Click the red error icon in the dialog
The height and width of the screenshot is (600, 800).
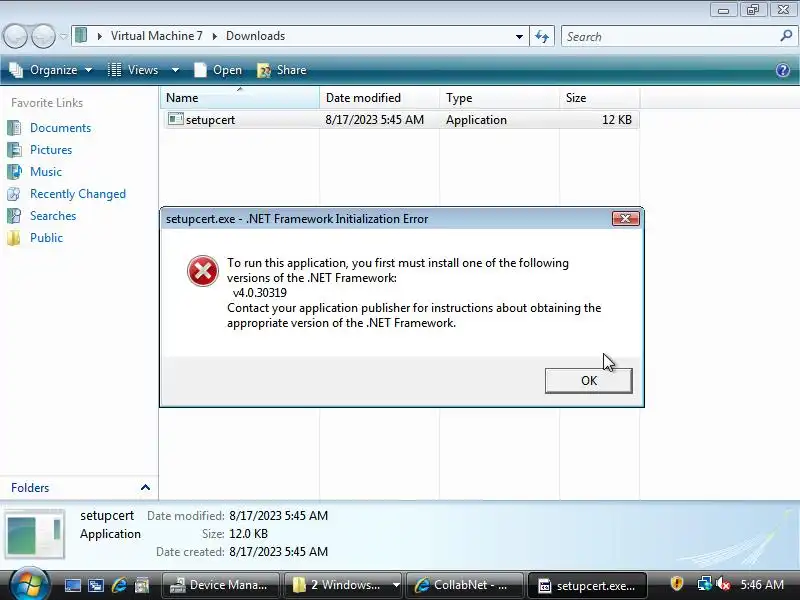[203, 271]
